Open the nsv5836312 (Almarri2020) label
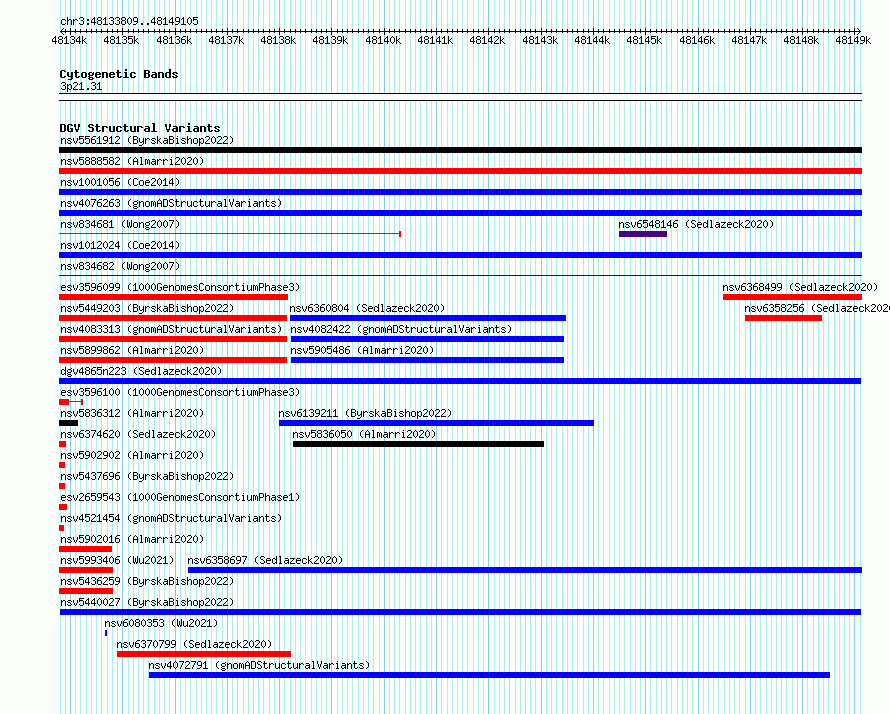This screenshot has height=714, width=890. point(132,413)
